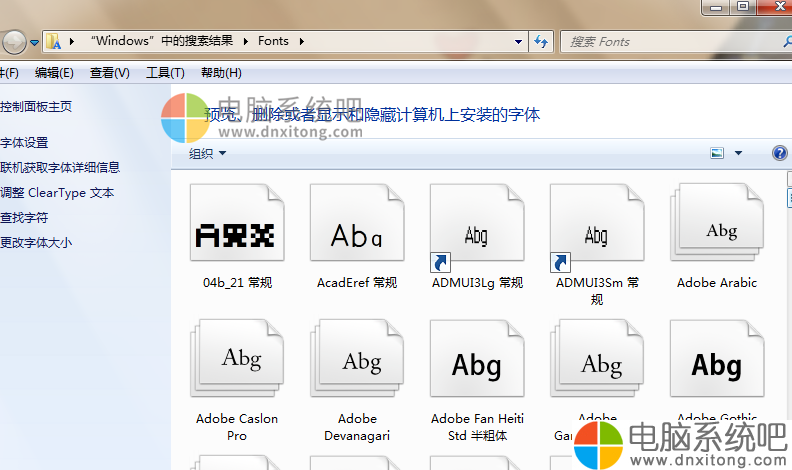Image resolution: width=792 pixels, height=470 pixels.
Task: Open the help question mark icon
Action: [779, 153]
